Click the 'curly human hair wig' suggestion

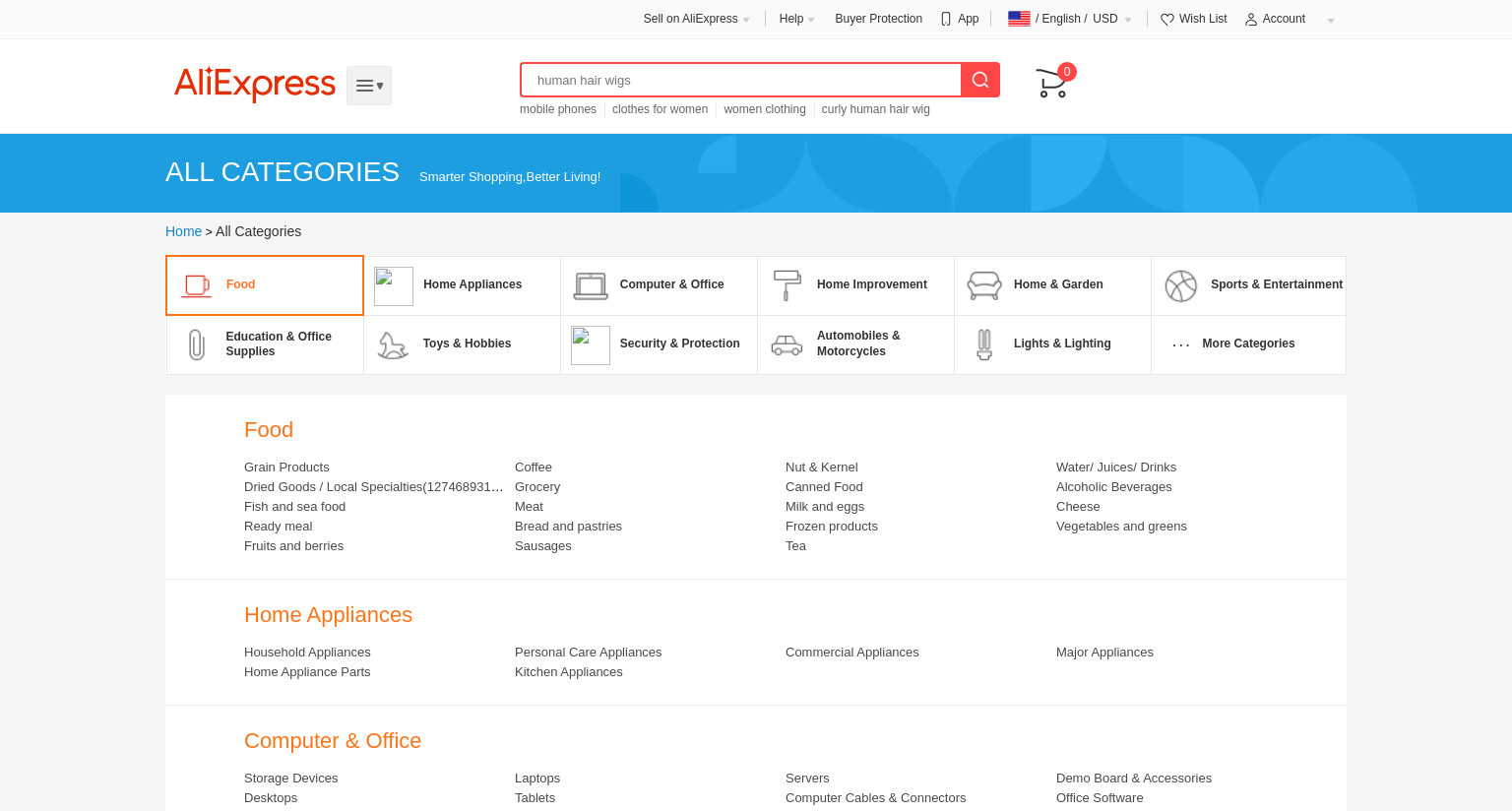(876, 109)
